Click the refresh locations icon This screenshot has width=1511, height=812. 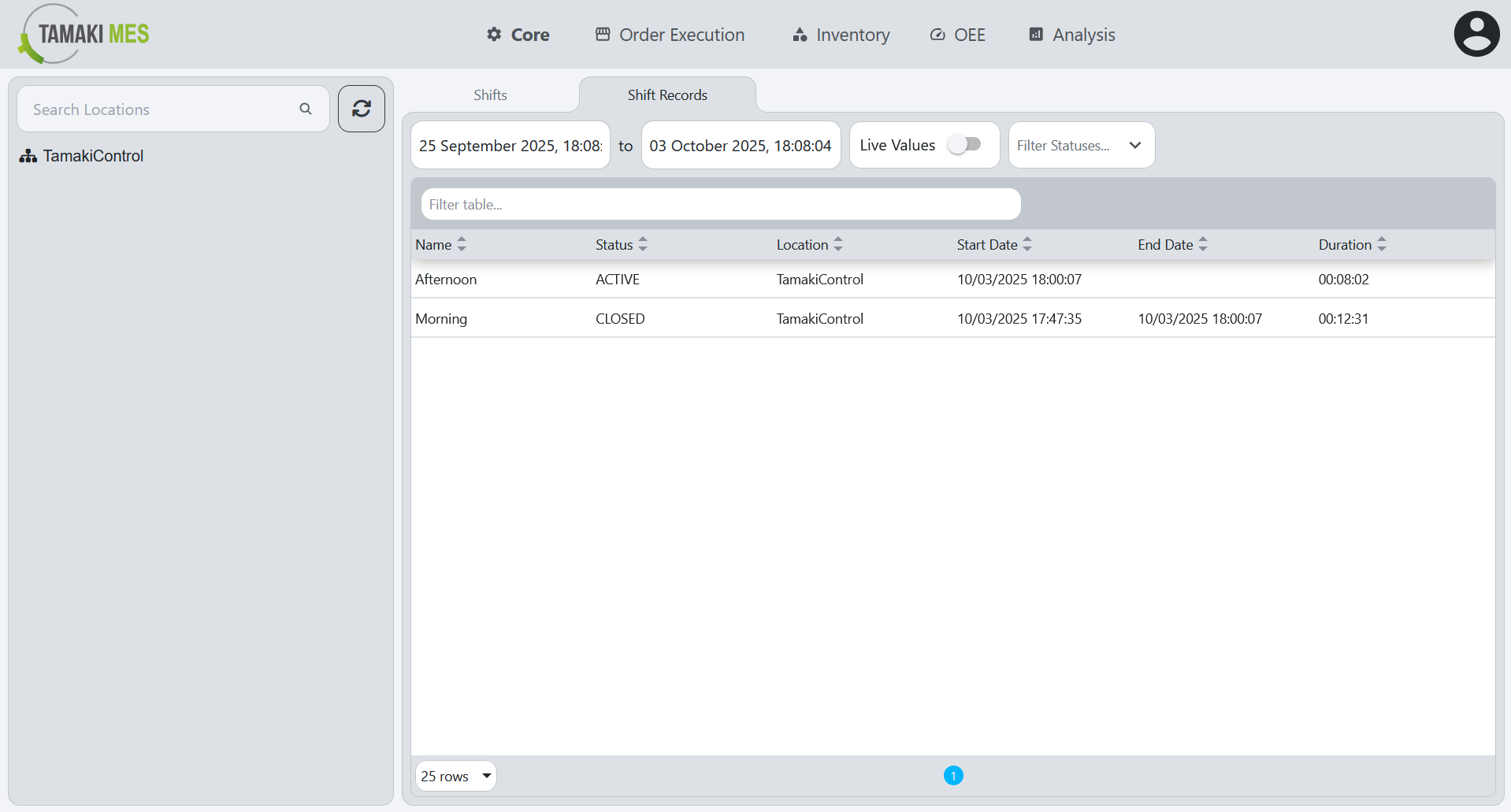(361, 109)
